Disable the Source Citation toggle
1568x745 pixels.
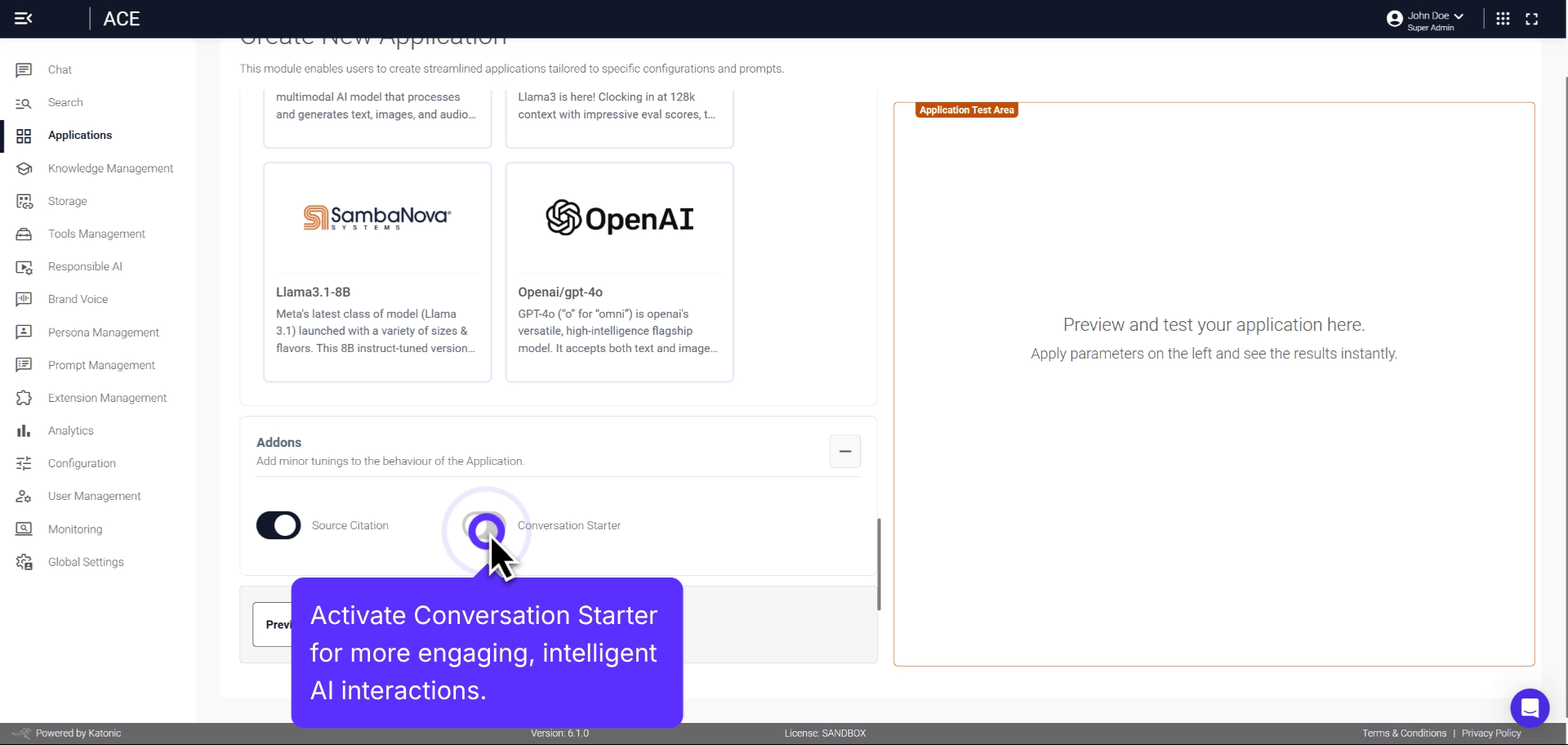278,525
